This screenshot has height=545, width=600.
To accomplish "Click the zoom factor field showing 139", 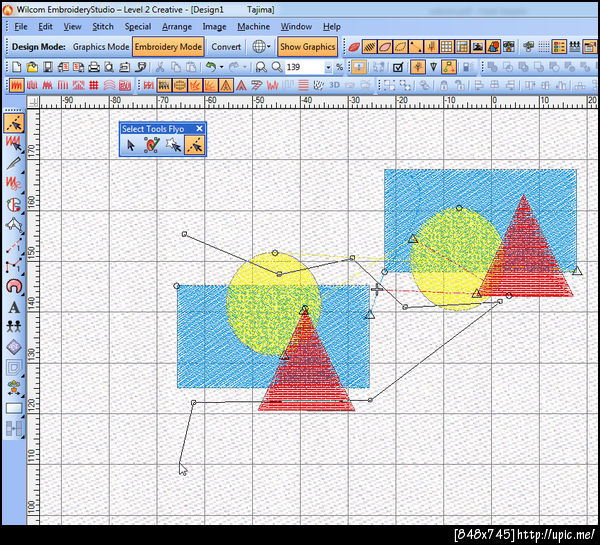I will [x=305, y=67].
